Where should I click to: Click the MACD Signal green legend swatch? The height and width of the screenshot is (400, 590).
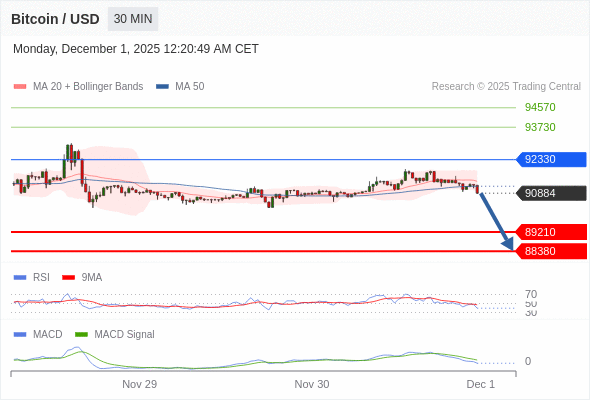[81, 335]
